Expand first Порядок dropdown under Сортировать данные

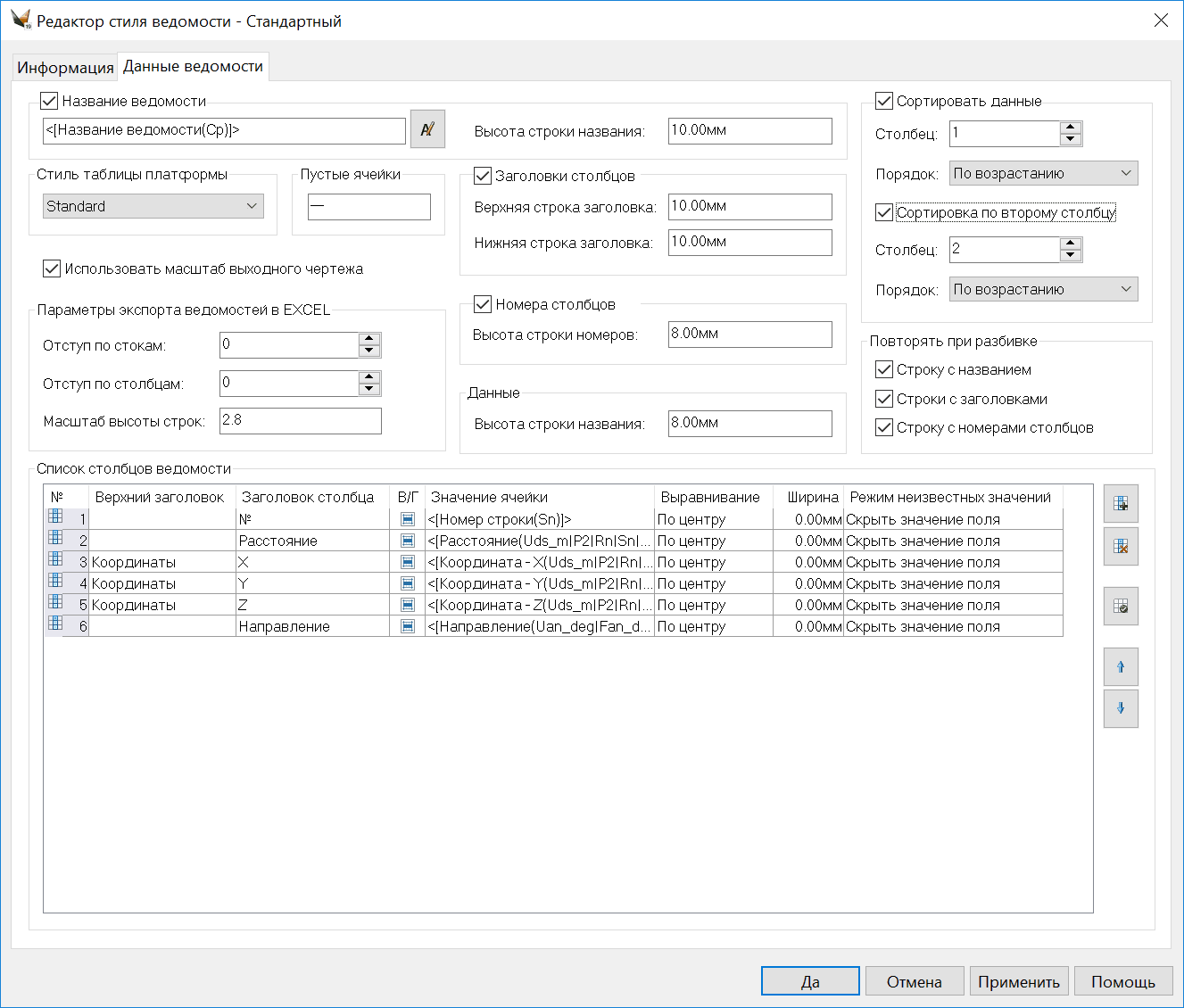coord(1043,173)
